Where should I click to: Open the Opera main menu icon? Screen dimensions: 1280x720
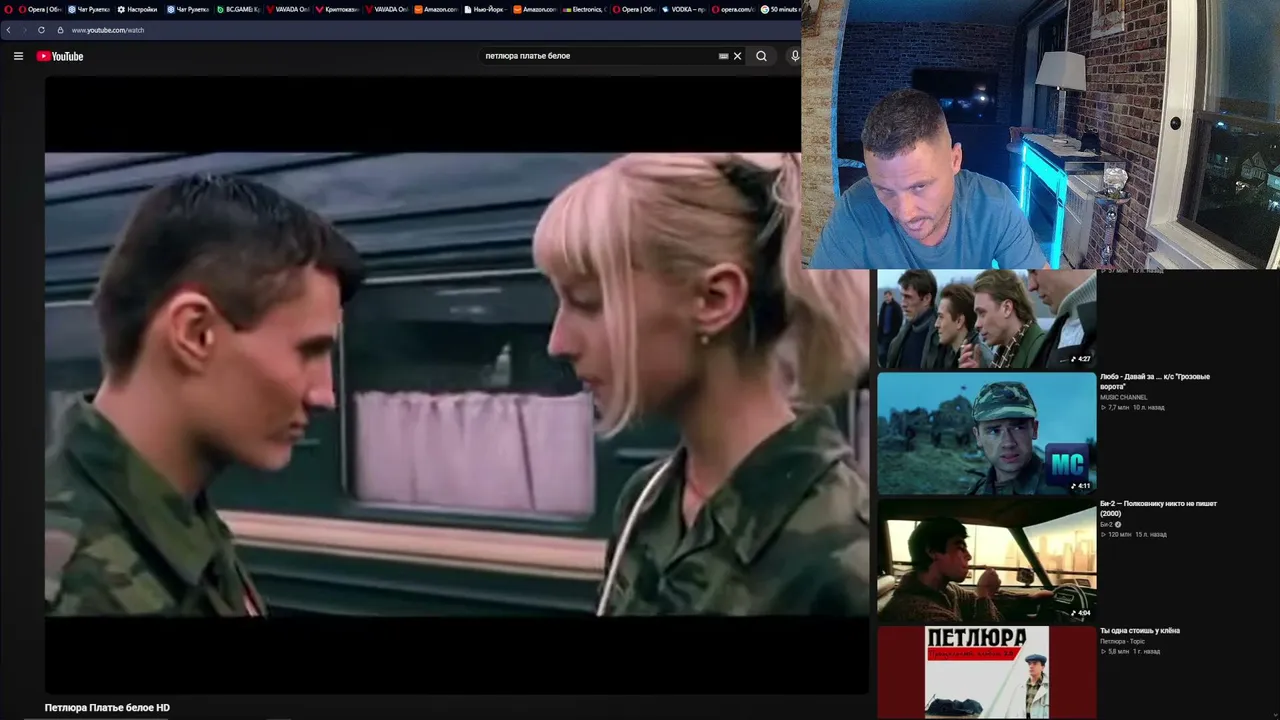7,9
